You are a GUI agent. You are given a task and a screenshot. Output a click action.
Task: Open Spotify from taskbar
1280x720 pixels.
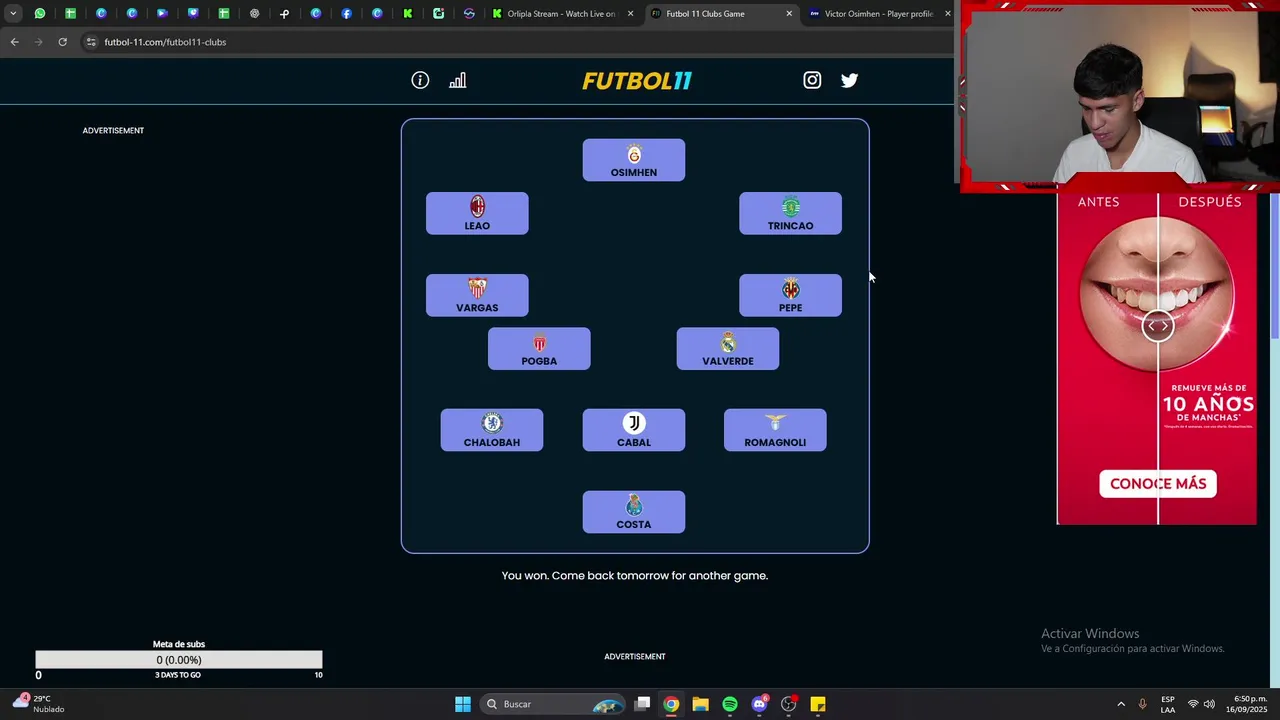(x=730, y=704)
